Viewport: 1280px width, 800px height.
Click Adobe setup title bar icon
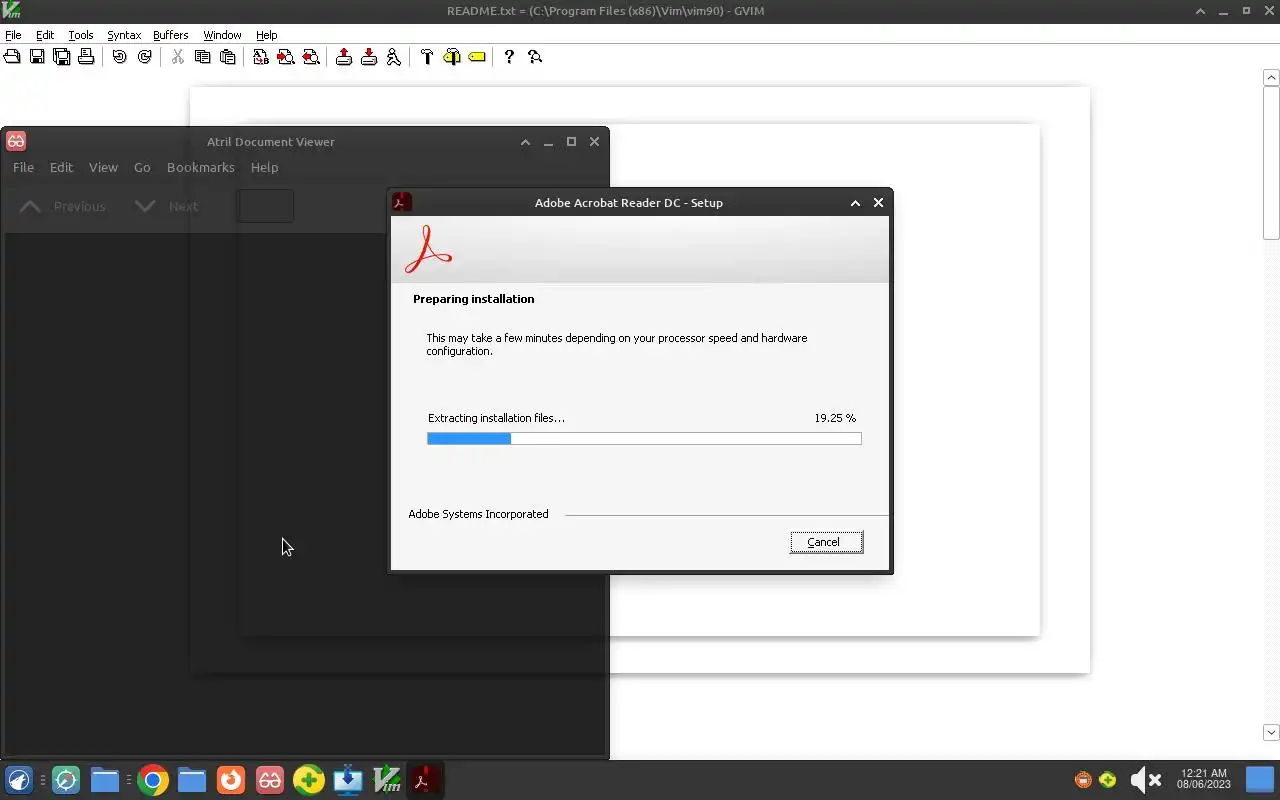pyautogui.click(x=401, y=202)
